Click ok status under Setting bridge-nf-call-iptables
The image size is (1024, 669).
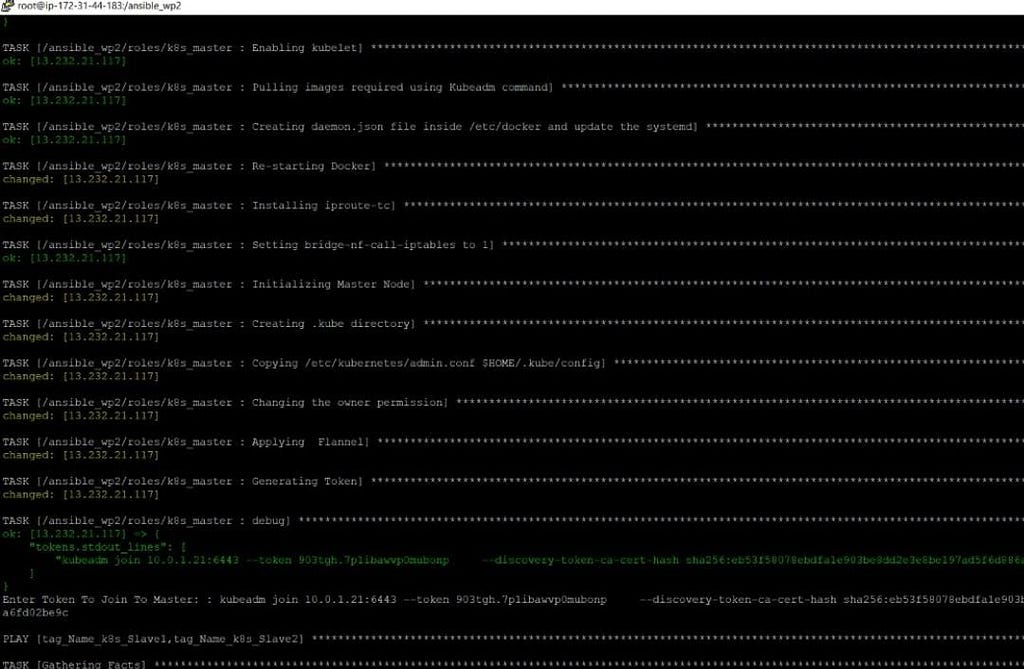click(64, 257)
